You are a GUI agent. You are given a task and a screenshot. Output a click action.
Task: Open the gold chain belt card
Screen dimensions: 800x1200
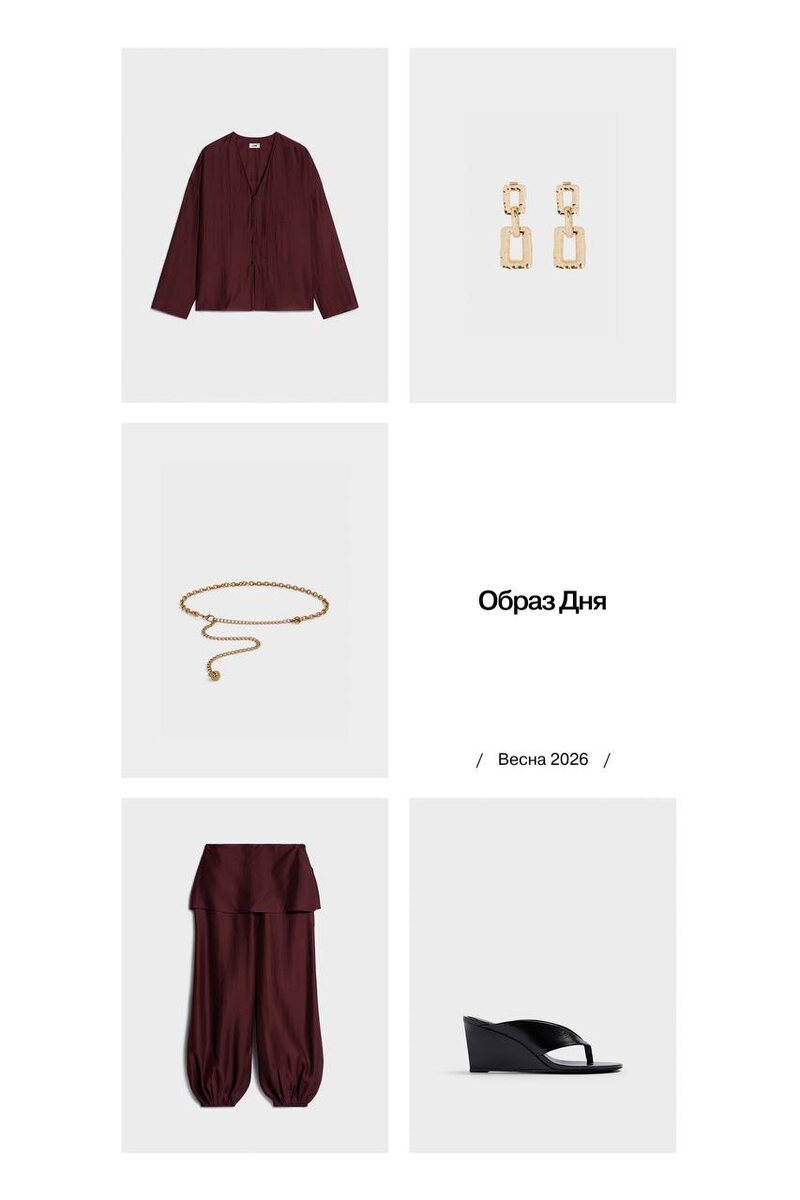(254, 600)
